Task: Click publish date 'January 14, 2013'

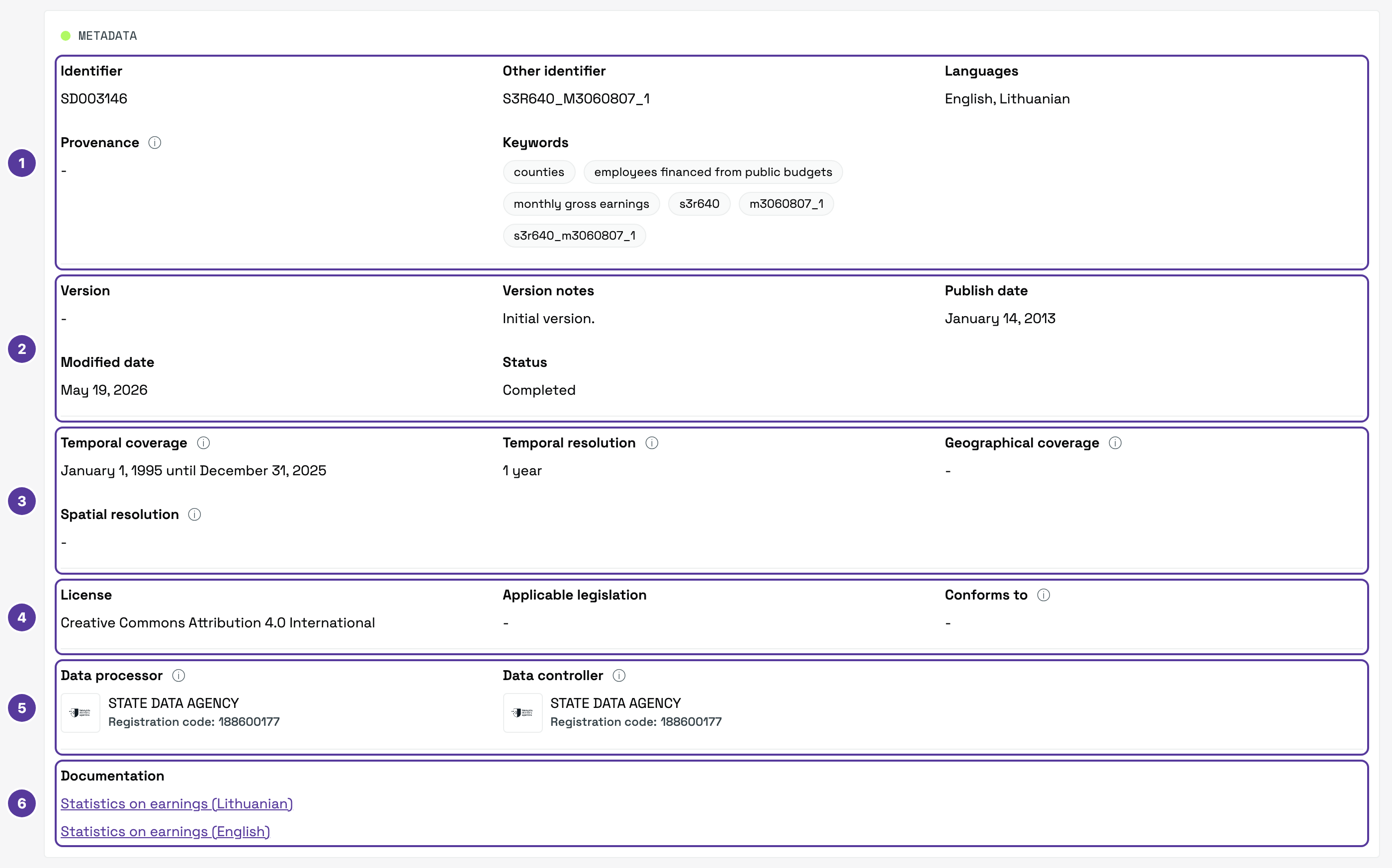Action: click(x=1000, y=319)
